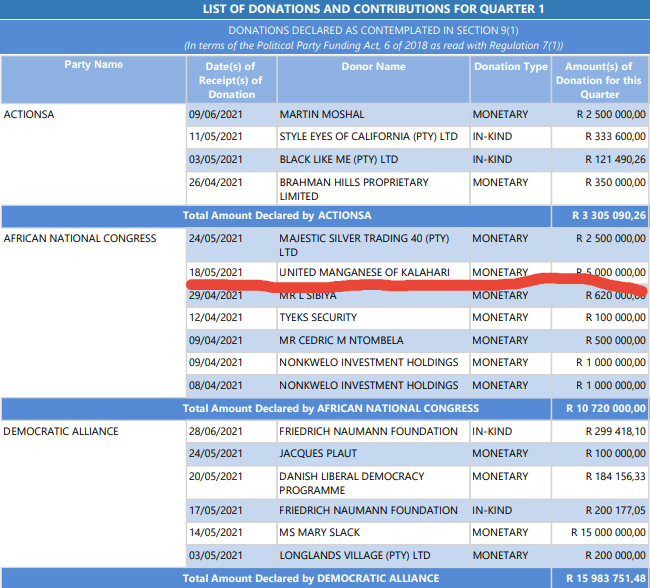Select donor MARTIN MOSHAL

click(x=322, y=114)
